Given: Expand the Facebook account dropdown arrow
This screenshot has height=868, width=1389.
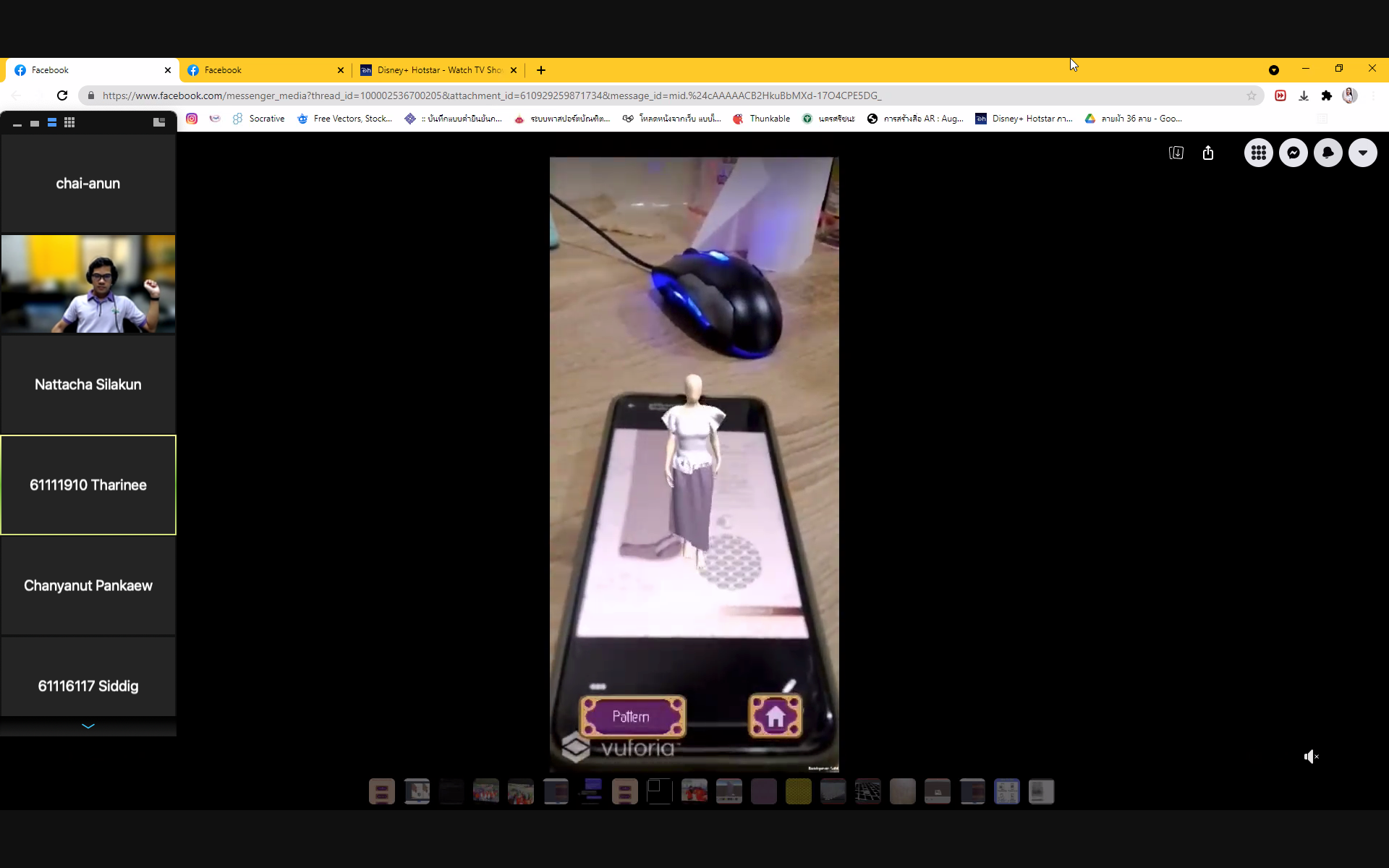Looking at the screenshot, I should point(1362,153).
